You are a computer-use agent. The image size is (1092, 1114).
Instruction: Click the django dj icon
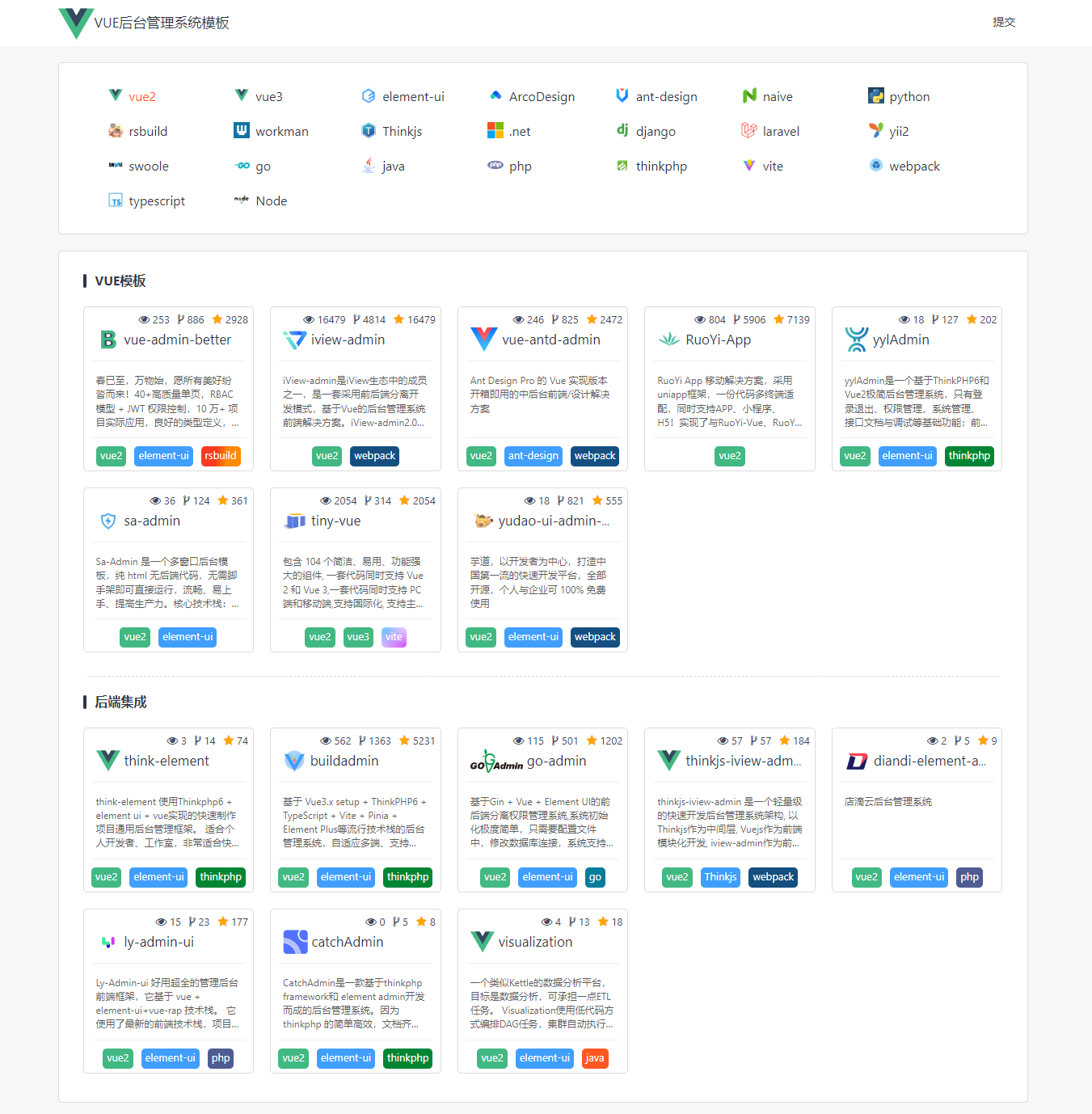coord(622,131)
